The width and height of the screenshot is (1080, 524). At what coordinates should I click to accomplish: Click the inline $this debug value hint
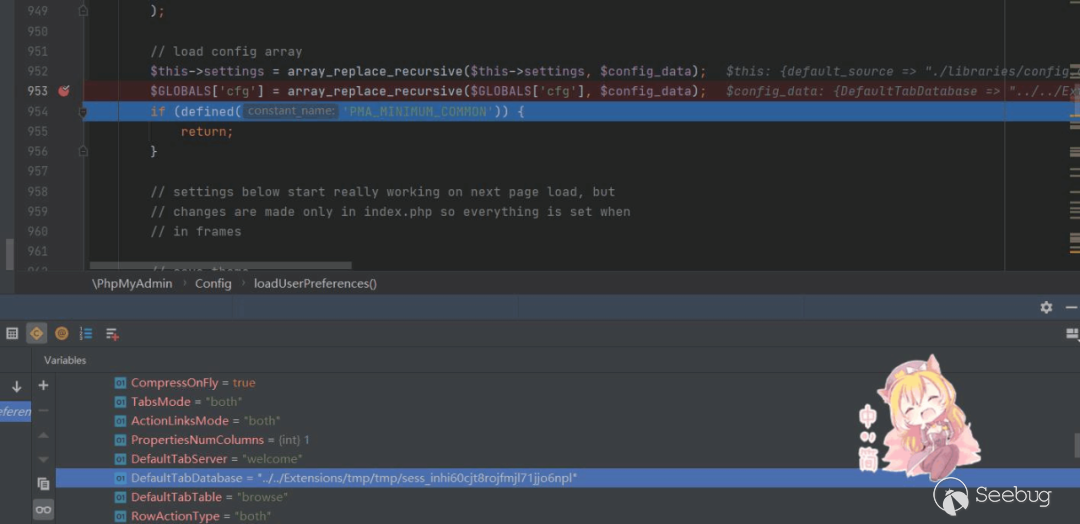(x=899, y=71)
